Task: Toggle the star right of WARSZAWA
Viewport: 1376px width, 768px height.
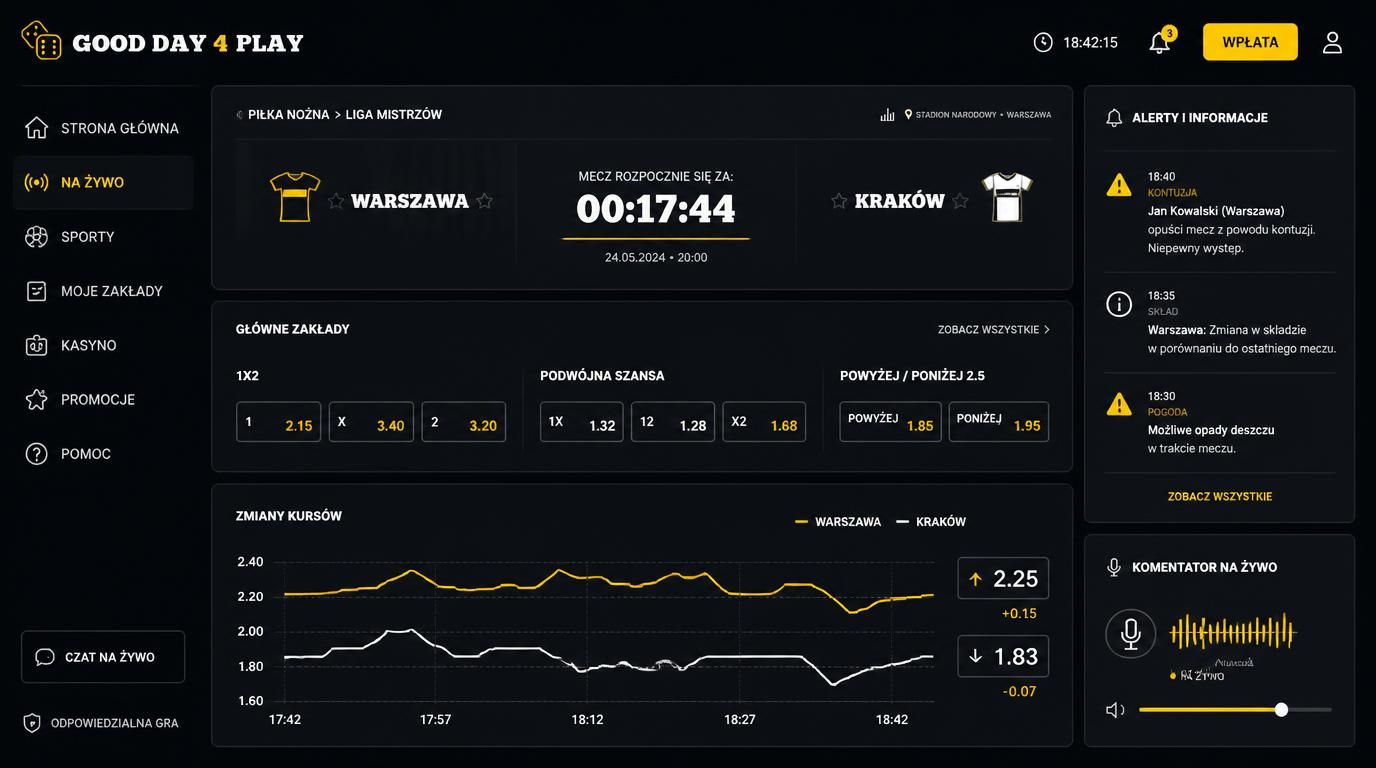Action: 485,201
